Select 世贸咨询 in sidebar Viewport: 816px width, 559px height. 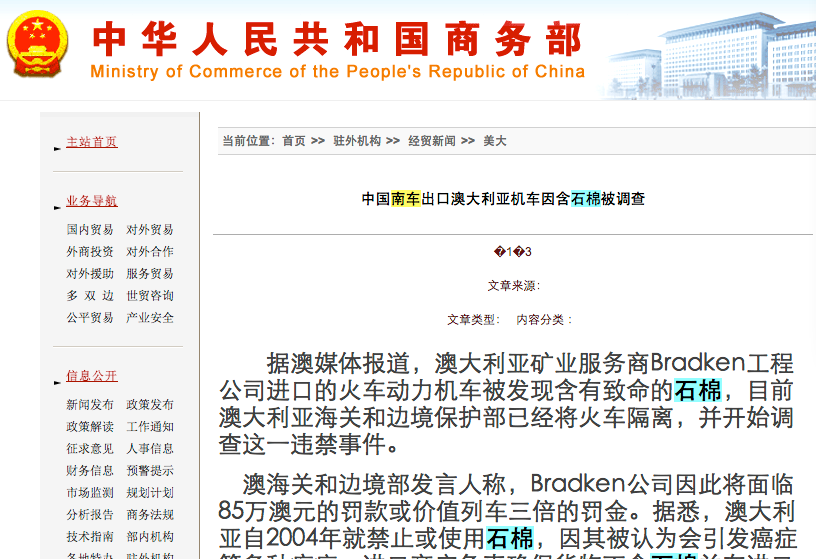[x=150, y=296]
